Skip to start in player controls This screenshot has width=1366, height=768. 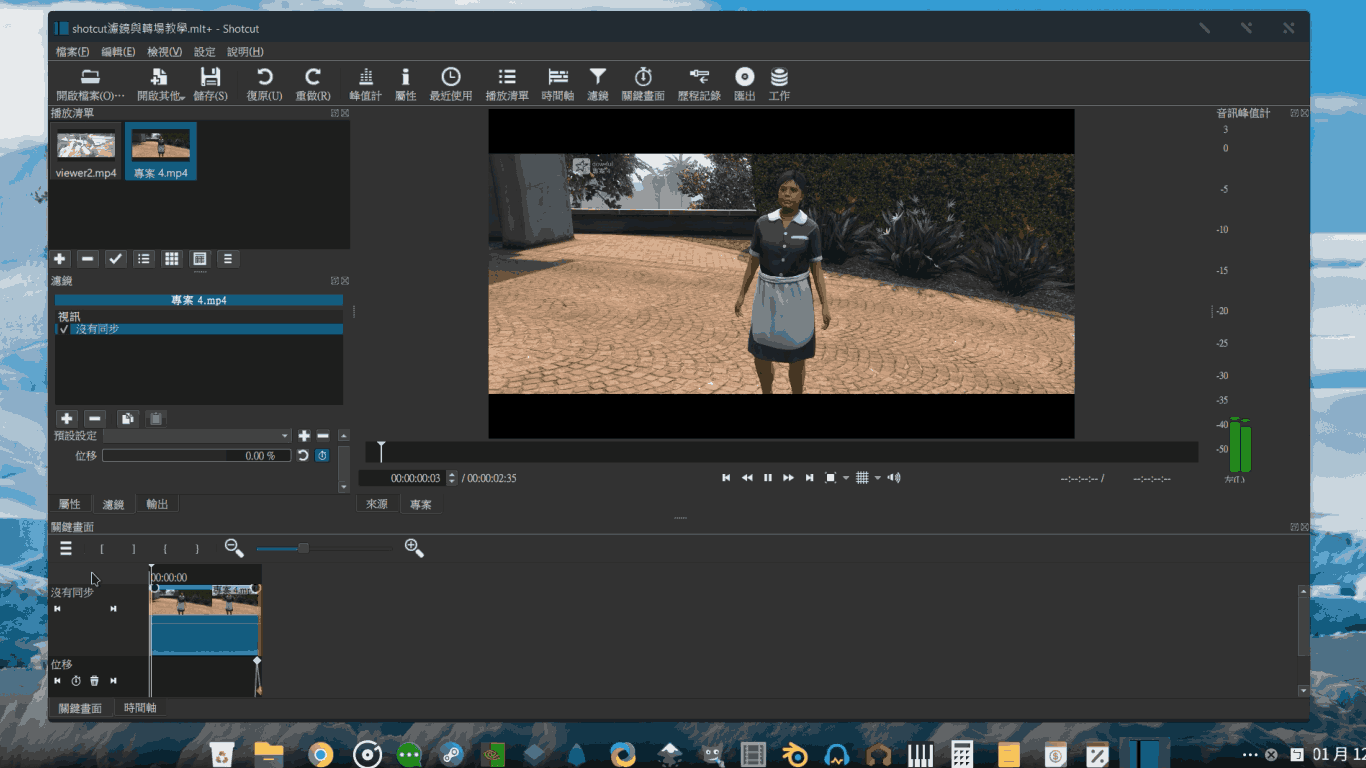coord(726,478)
